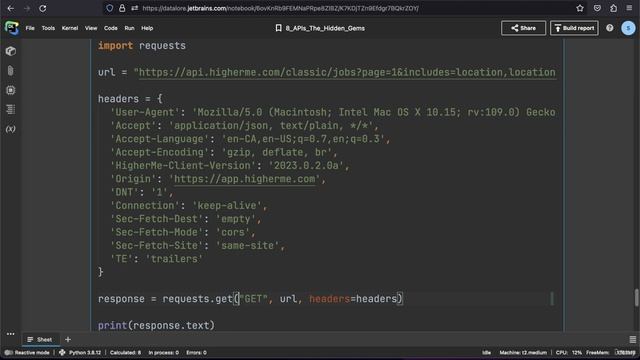Open the table of contents sidebar icon
Screen dimensions: 640x360
11,109
